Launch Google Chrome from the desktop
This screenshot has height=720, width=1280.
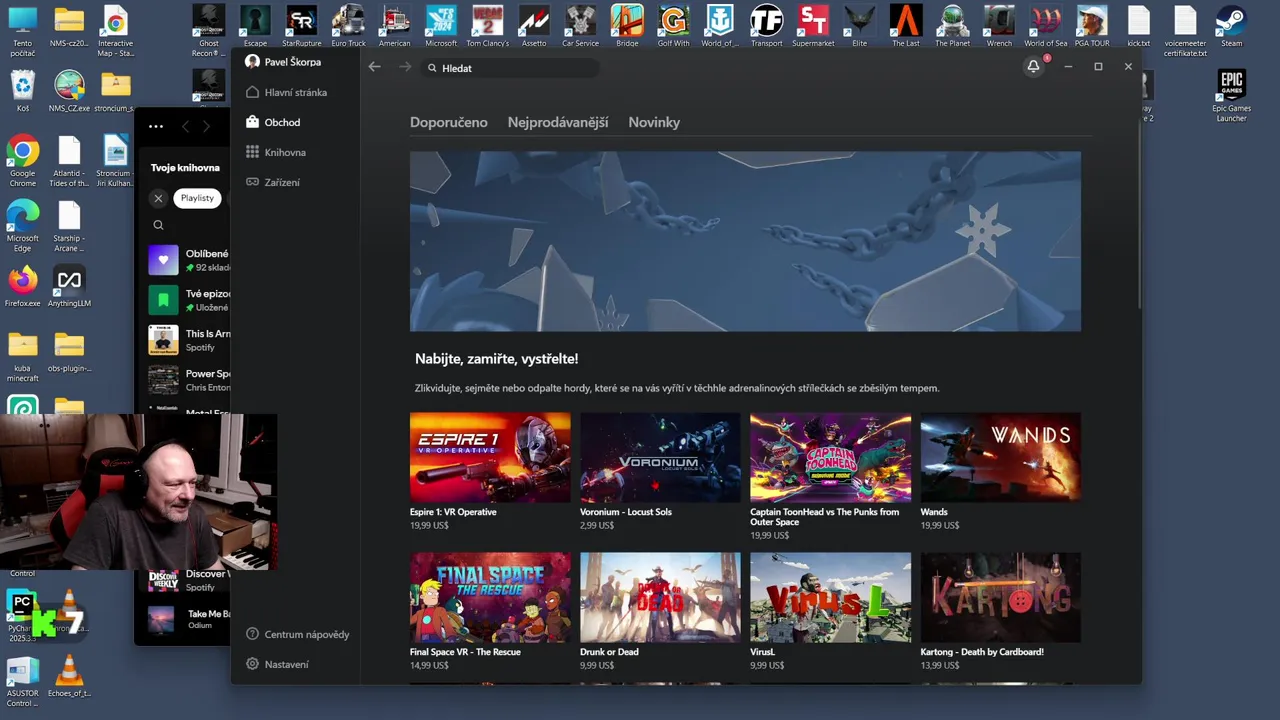(22, 161)
